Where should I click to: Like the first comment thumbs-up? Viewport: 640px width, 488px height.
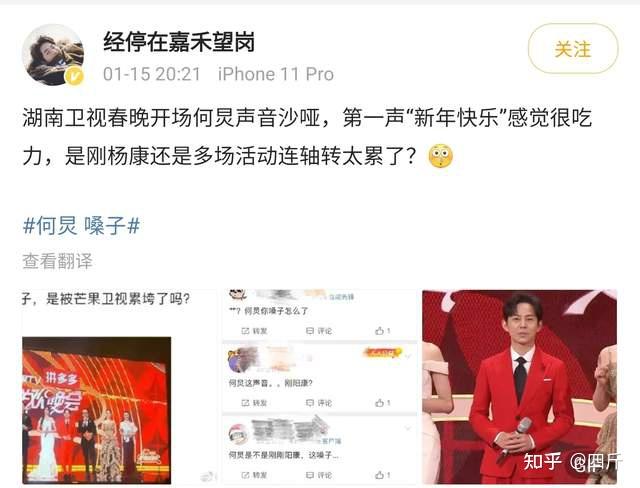click(x=383, y=331)
